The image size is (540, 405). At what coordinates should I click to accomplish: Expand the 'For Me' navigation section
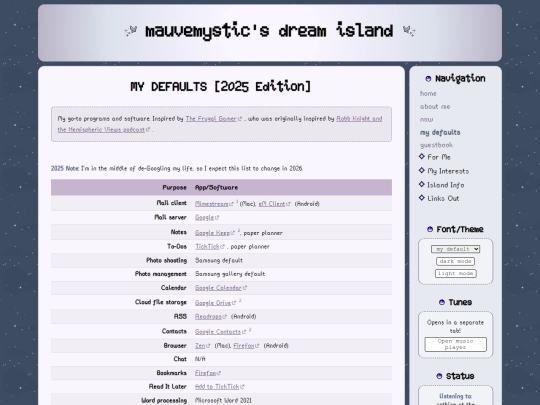click(x=439, y=157)
